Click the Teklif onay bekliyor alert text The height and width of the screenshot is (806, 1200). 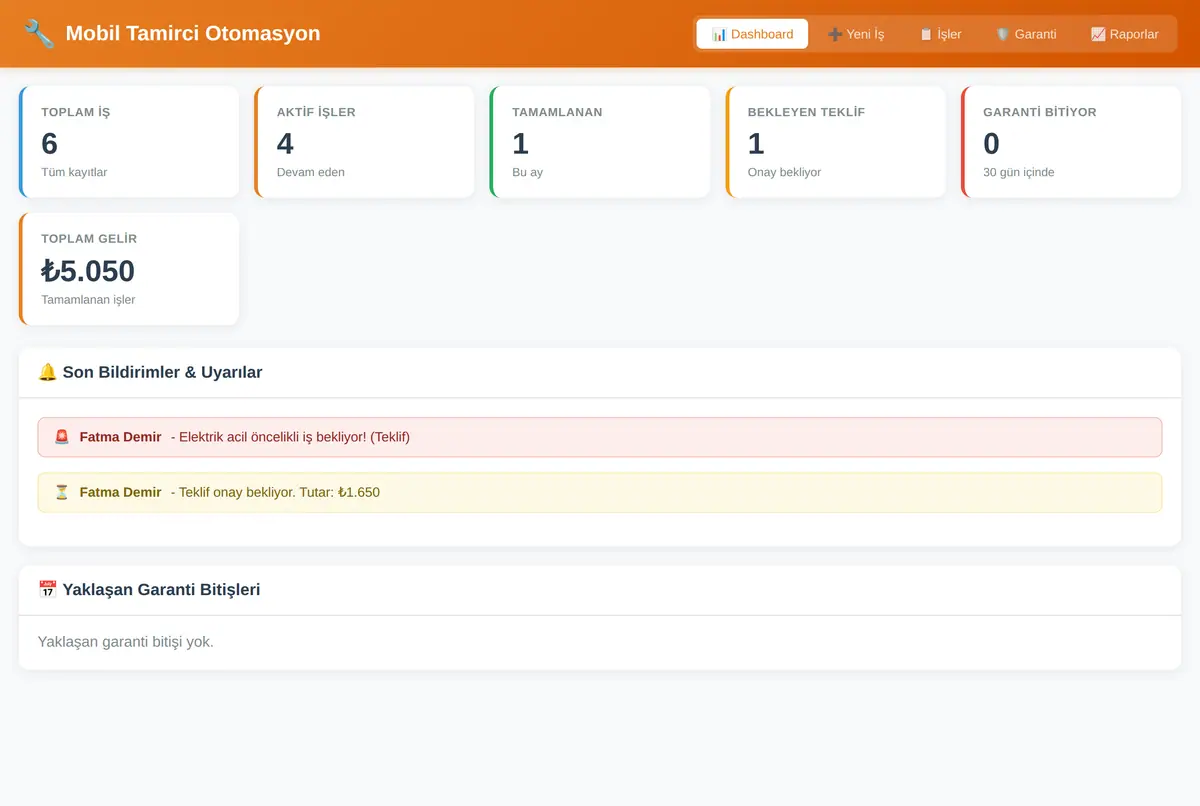(275, 492)
